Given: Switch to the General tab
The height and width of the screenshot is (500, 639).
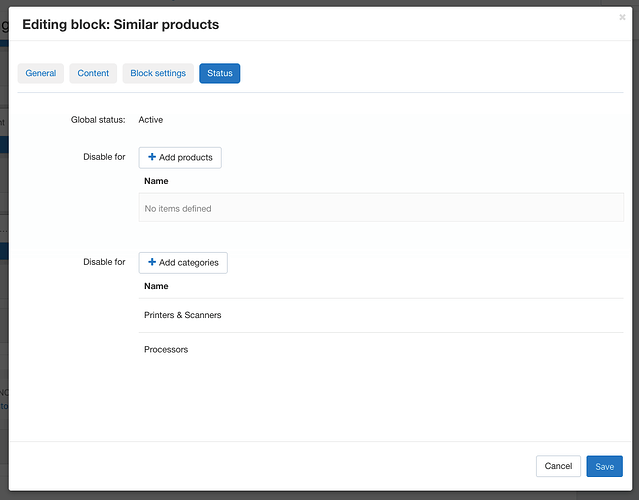Looking at the screenshot, I should click(x=41, y=73).
